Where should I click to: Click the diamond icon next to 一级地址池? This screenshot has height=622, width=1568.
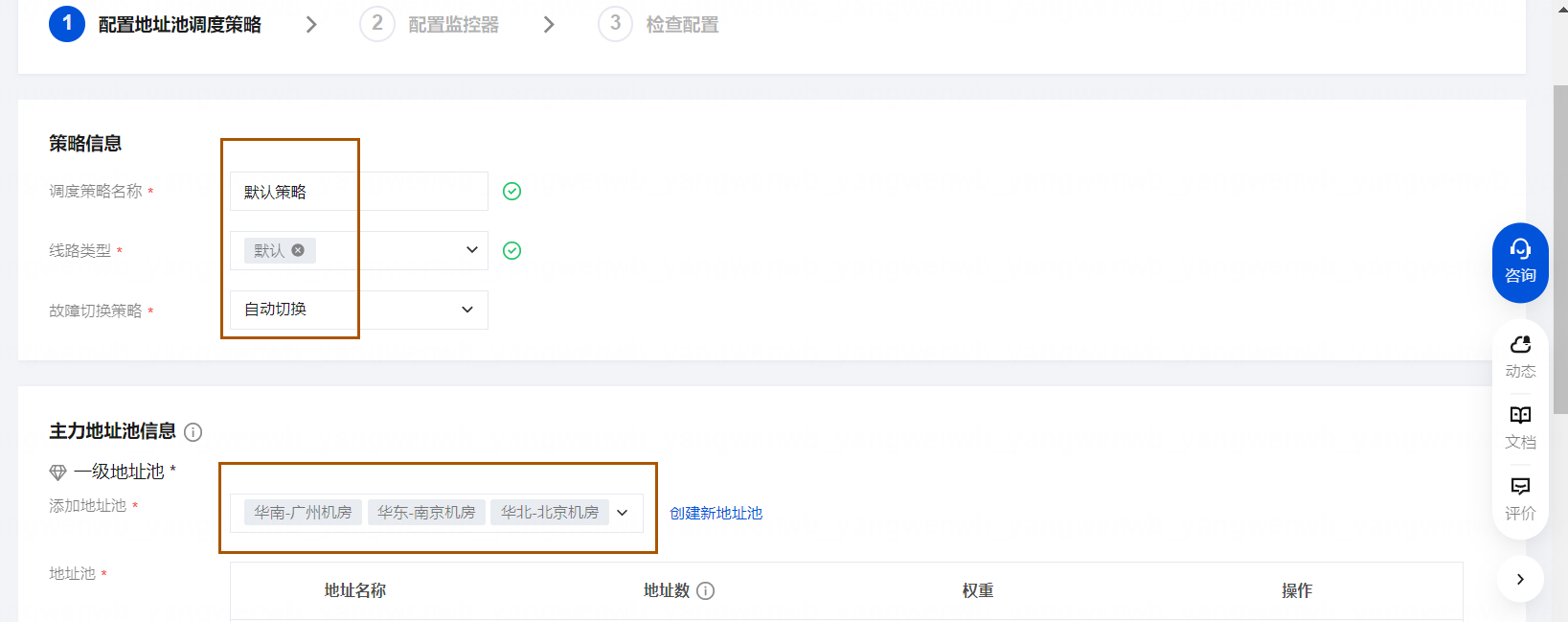point(58,472)
